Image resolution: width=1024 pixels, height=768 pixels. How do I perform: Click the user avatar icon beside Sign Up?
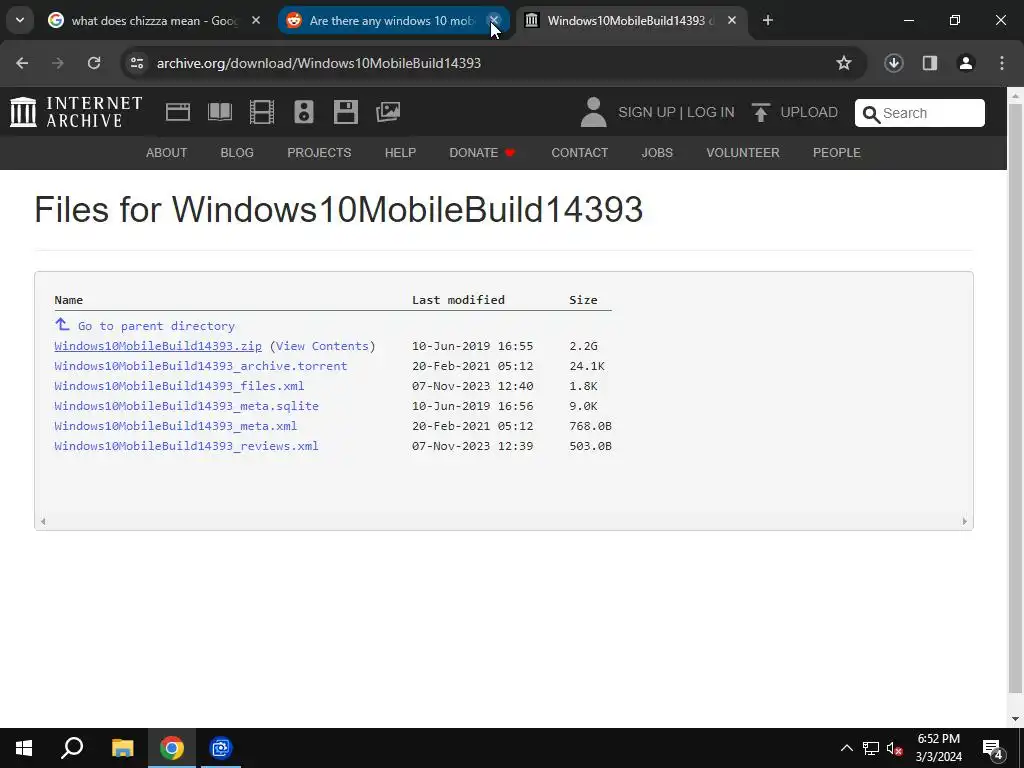593,112
